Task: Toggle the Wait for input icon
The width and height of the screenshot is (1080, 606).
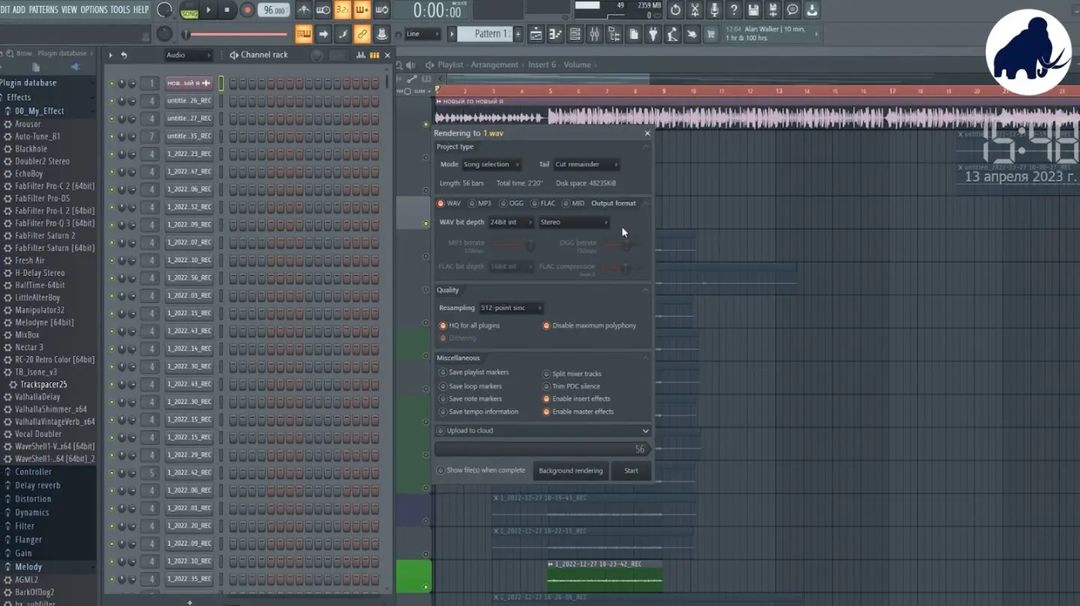Action: click(x=323, y=10)
